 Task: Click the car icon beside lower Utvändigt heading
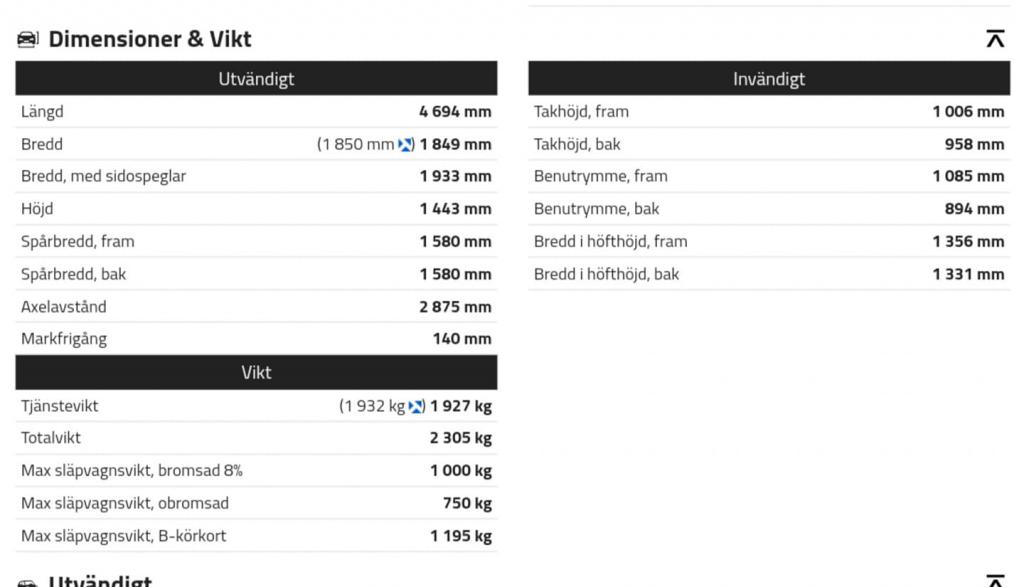point(27,582)
